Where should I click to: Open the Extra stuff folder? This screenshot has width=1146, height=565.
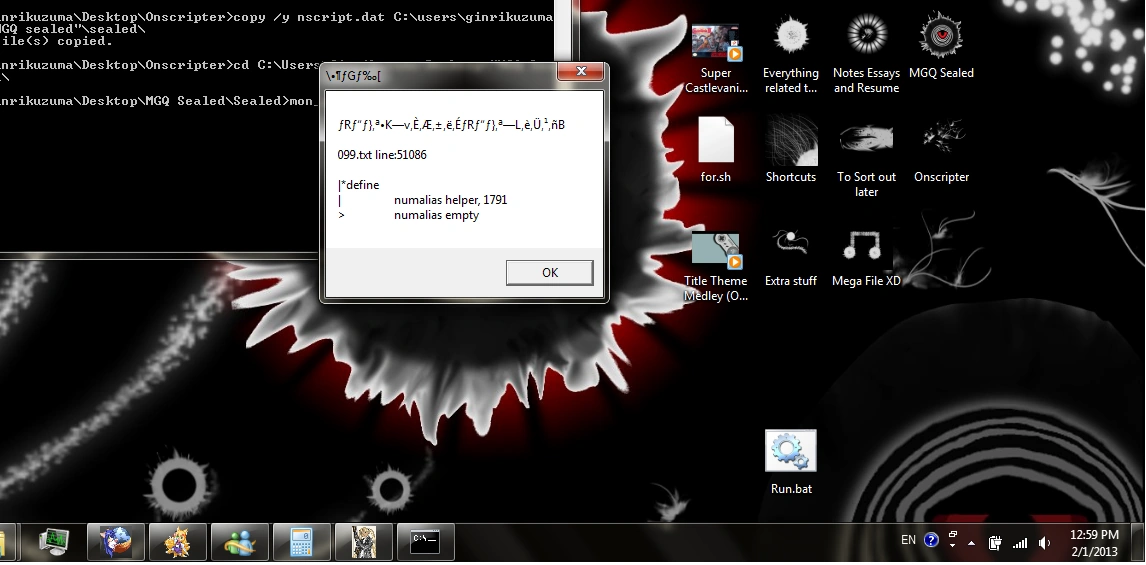click(x=791, y=257)
